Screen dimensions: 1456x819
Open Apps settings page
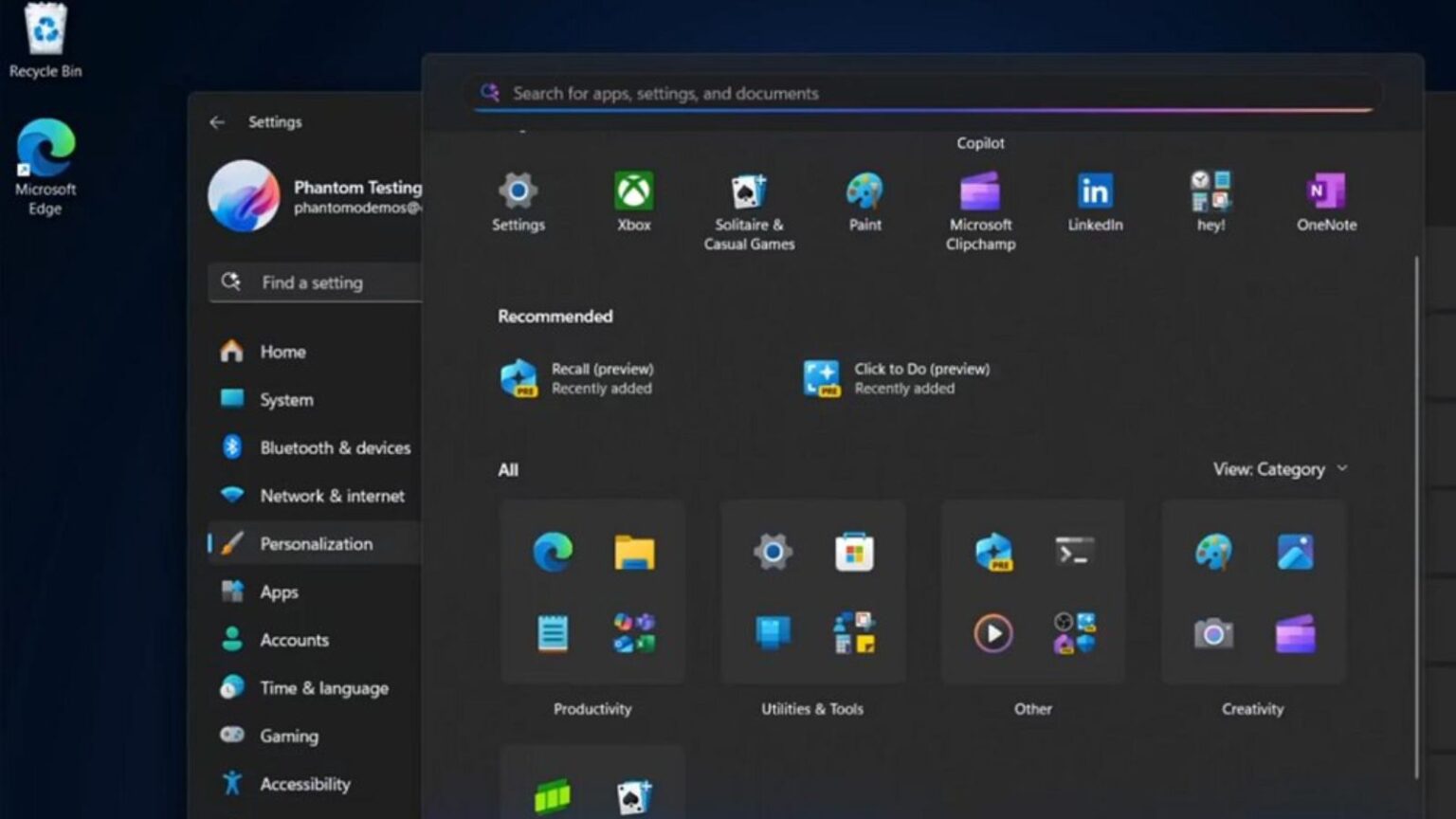pyautogui.click(x=315, y=591)
